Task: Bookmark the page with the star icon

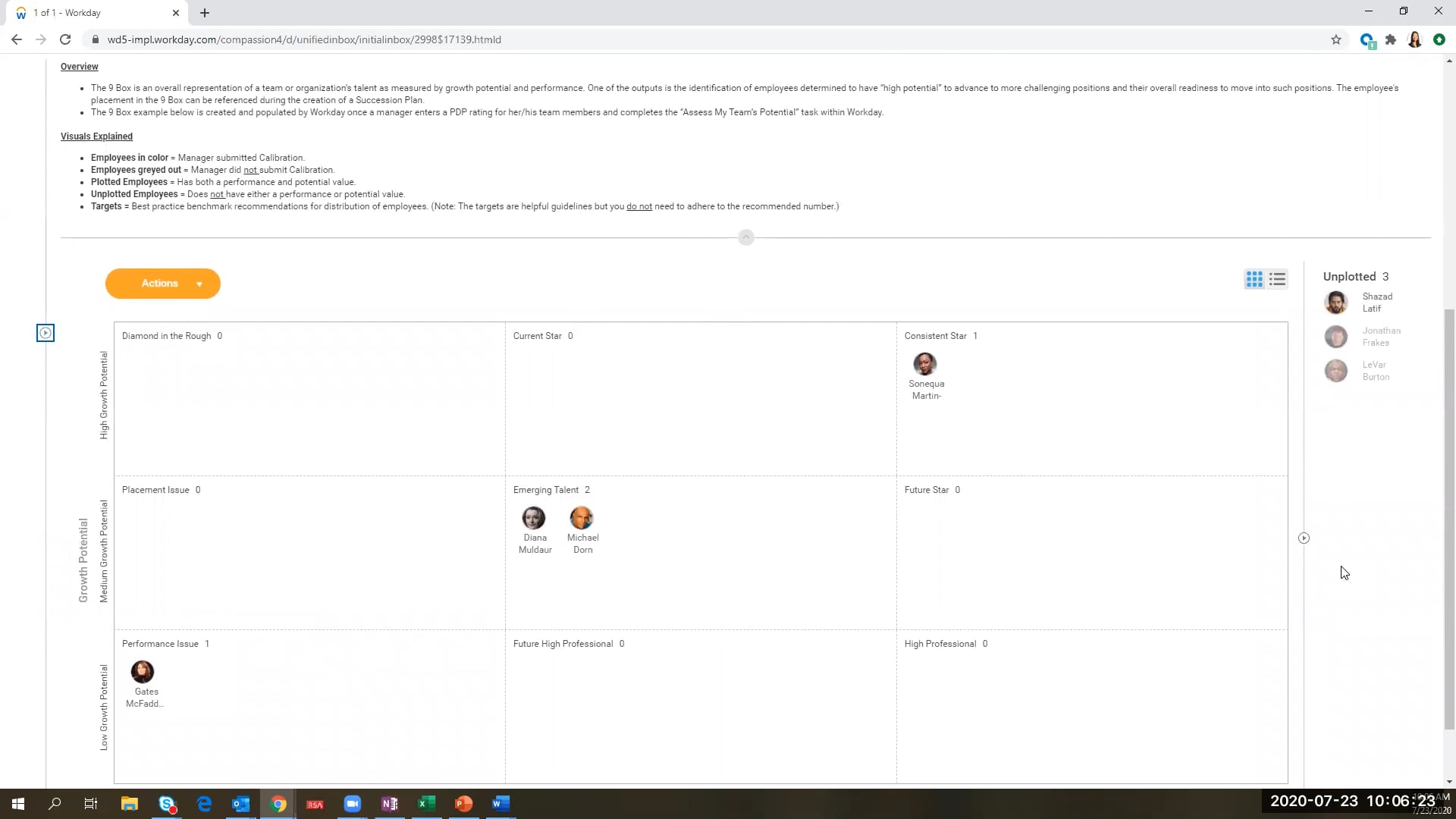Action: click(1336, 39)
